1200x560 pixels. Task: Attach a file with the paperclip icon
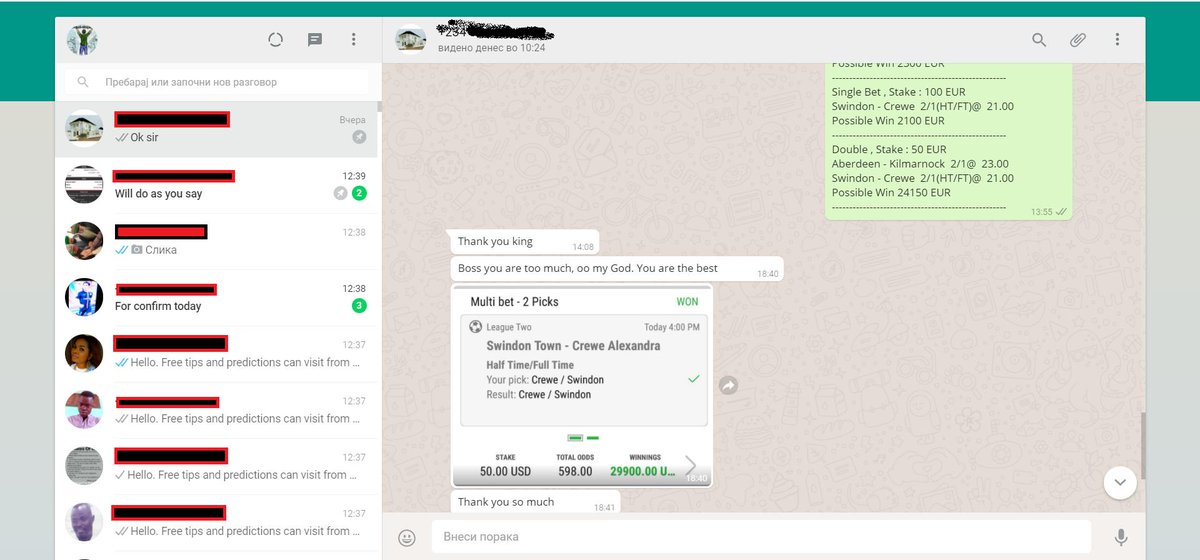[x=1078, y=40]
